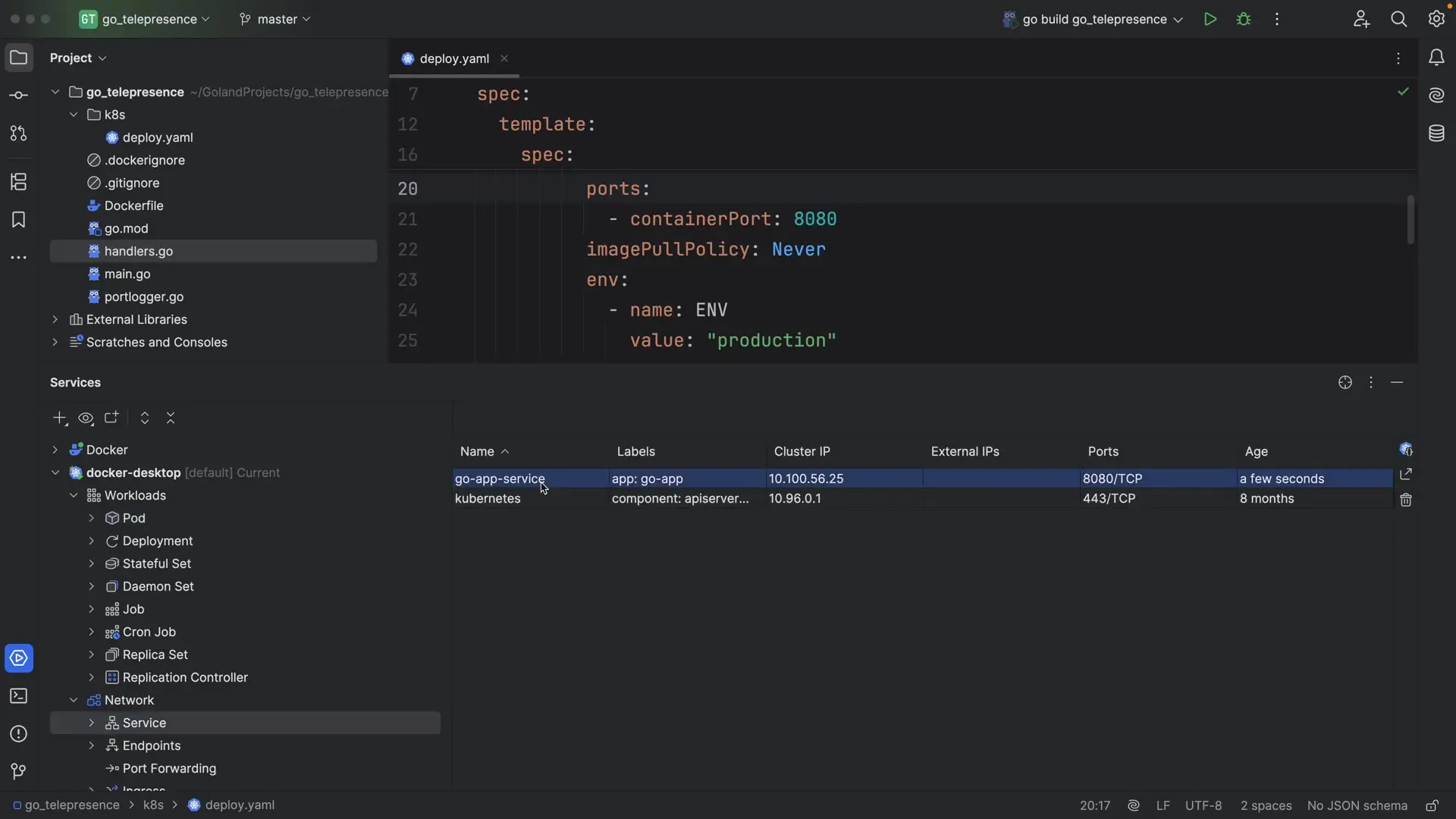Open Services panel target options
This screenshot has height=819, width=1456.
[1345, 383]
